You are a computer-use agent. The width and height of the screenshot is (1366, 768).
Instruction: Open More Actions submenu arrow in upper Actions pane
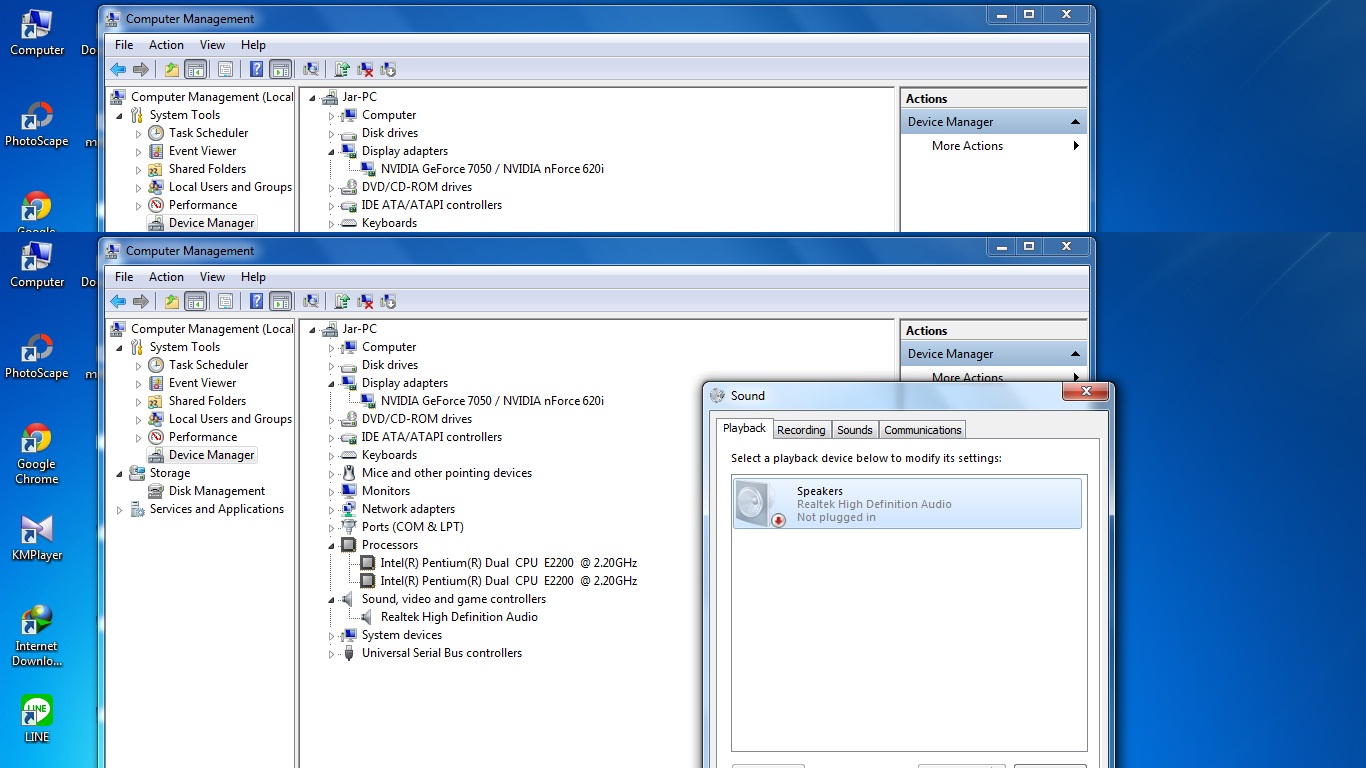pyautogui.click(x=1076, y=146)
